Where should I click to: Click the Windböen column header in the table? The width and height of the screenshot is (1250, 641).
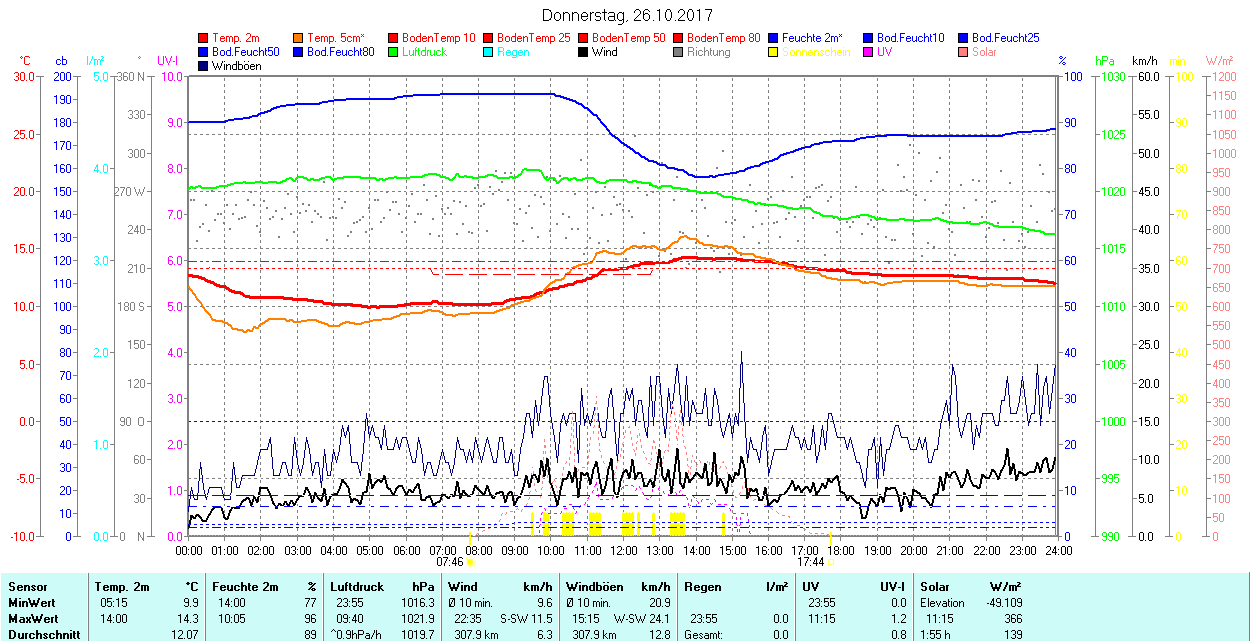tap(595, 587)
